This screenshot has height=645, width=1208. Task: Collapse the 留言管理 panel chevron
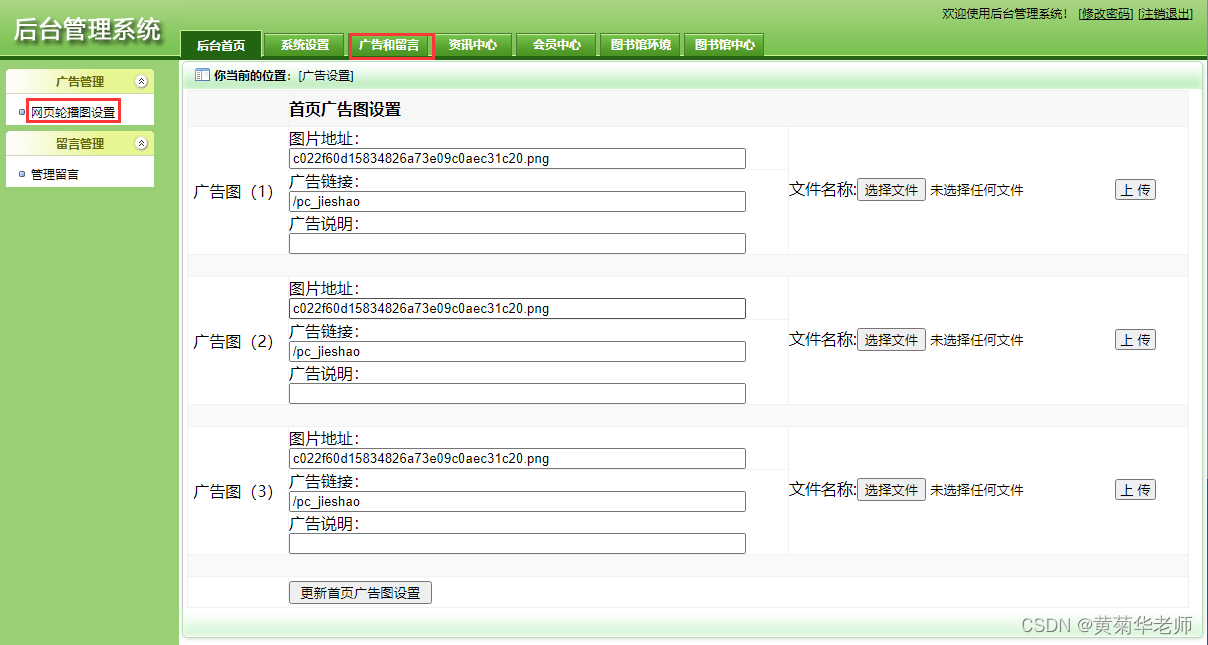coord(141,144)
